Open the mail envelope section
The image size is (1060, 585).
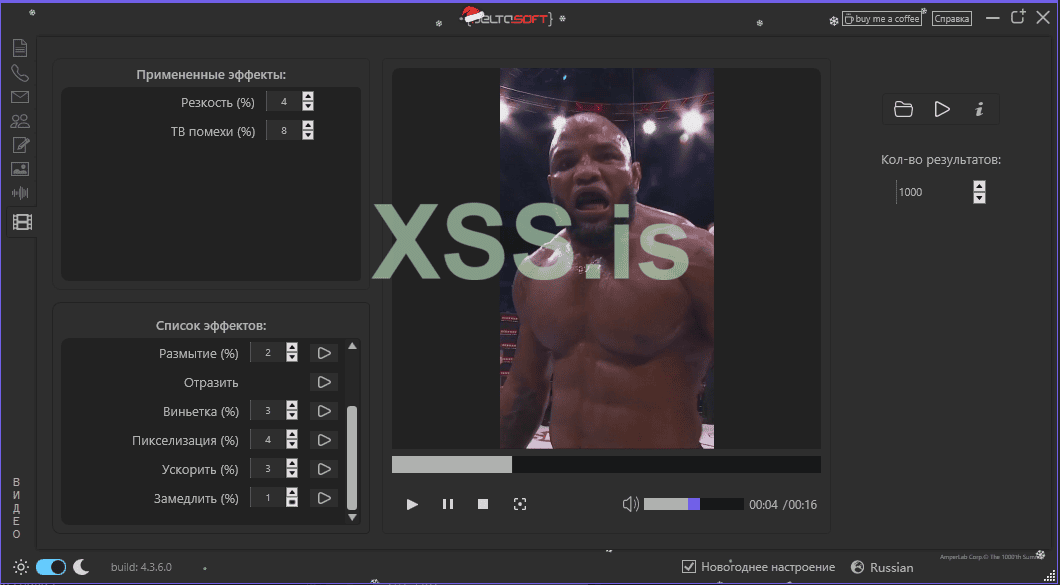click(20, 97)
